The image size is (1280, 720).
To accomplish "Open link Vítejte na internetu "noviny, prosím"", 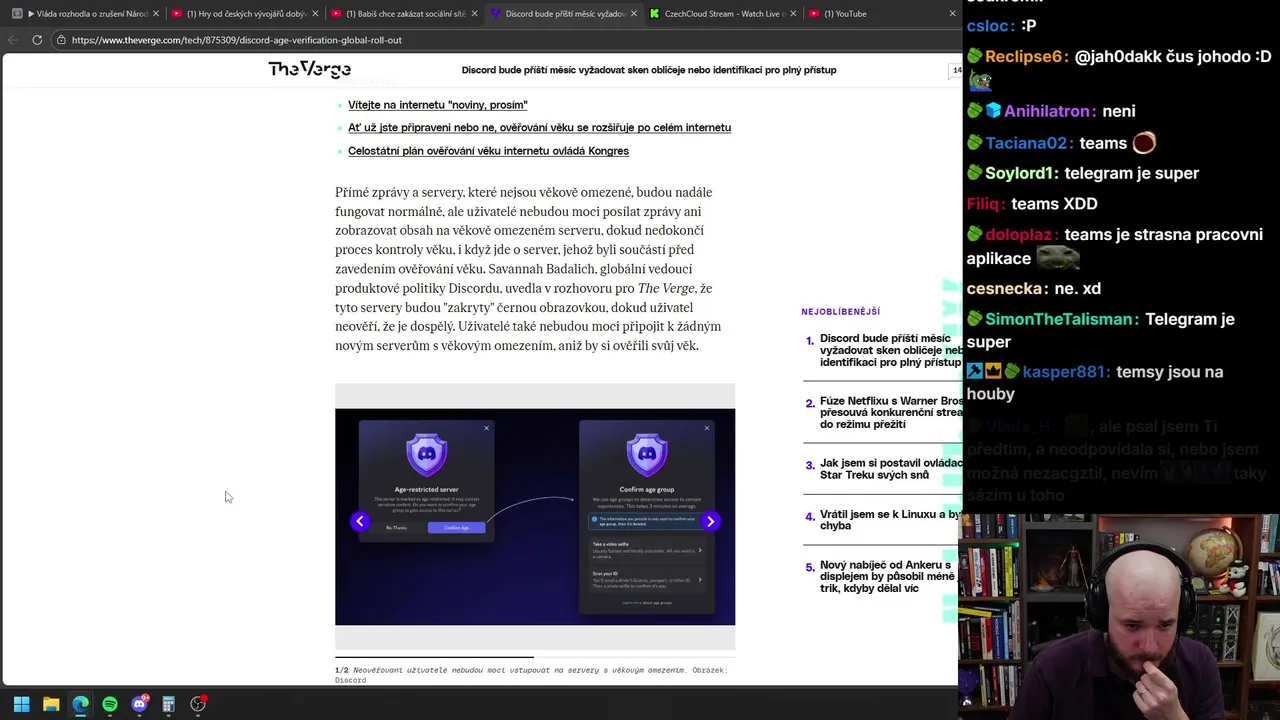I will click(x=438, y=105).
